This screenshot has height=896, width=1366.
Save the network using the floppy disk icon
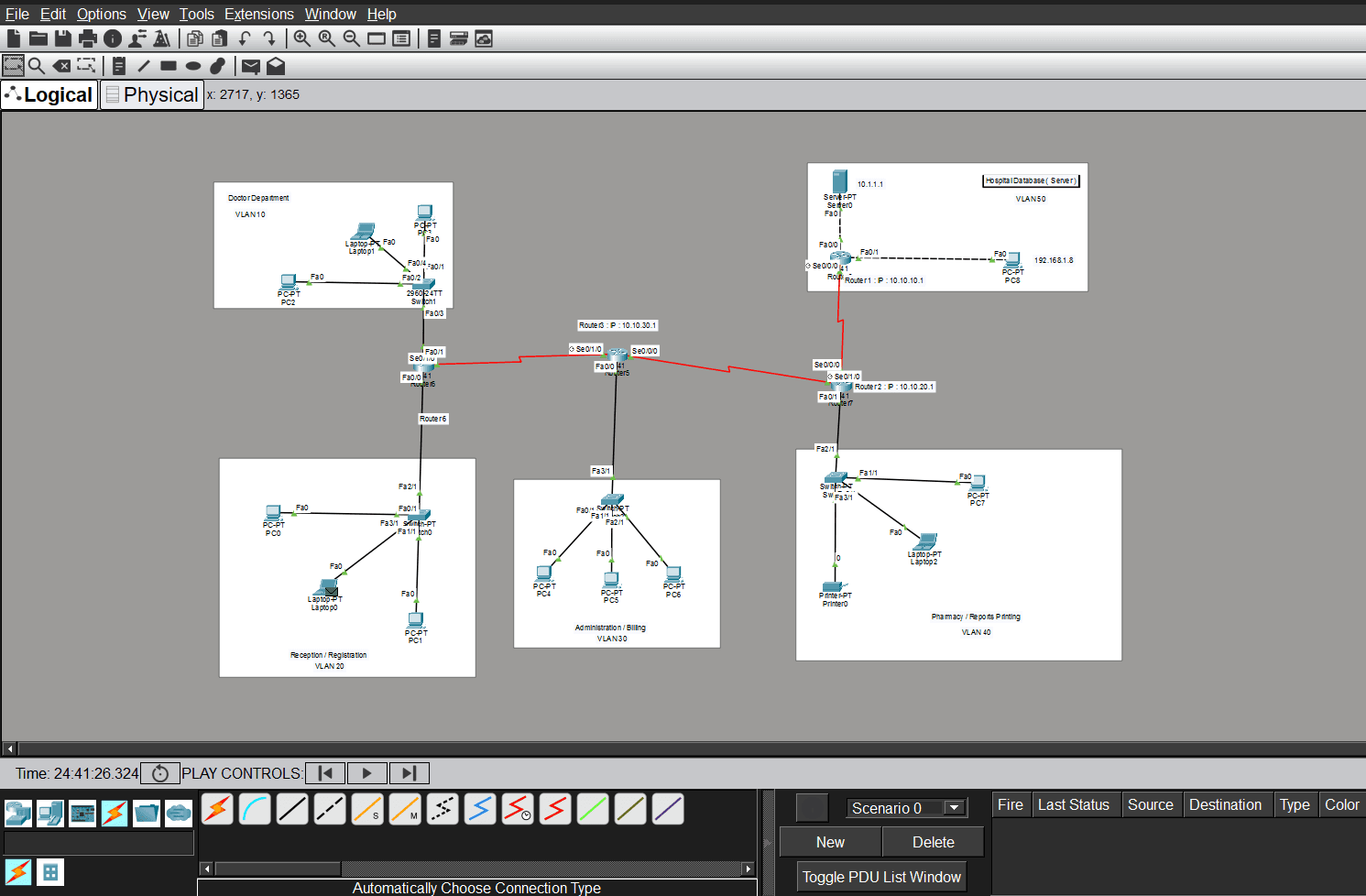(63, 38)
